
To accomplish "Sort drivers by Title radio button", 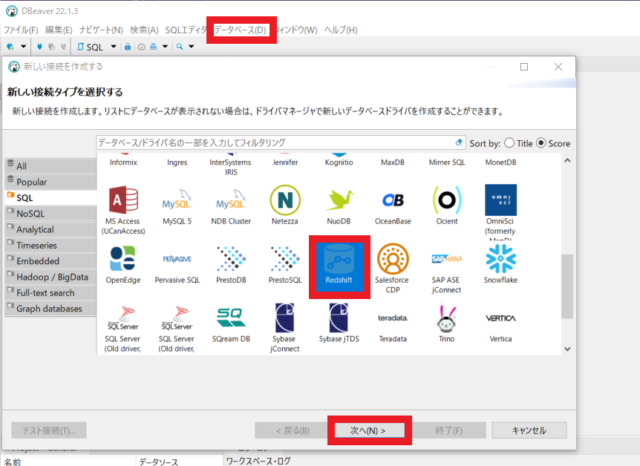I will click(509, 143).
